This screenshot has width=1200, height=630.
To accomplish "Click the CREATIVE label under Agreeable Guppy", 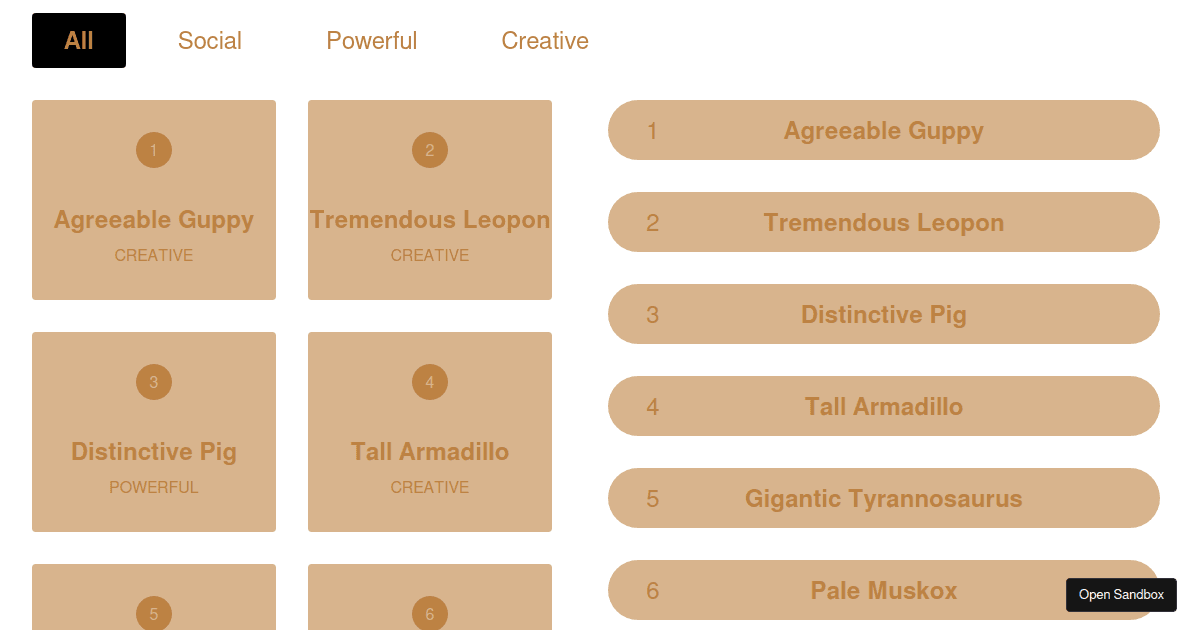I will [154, 255].
